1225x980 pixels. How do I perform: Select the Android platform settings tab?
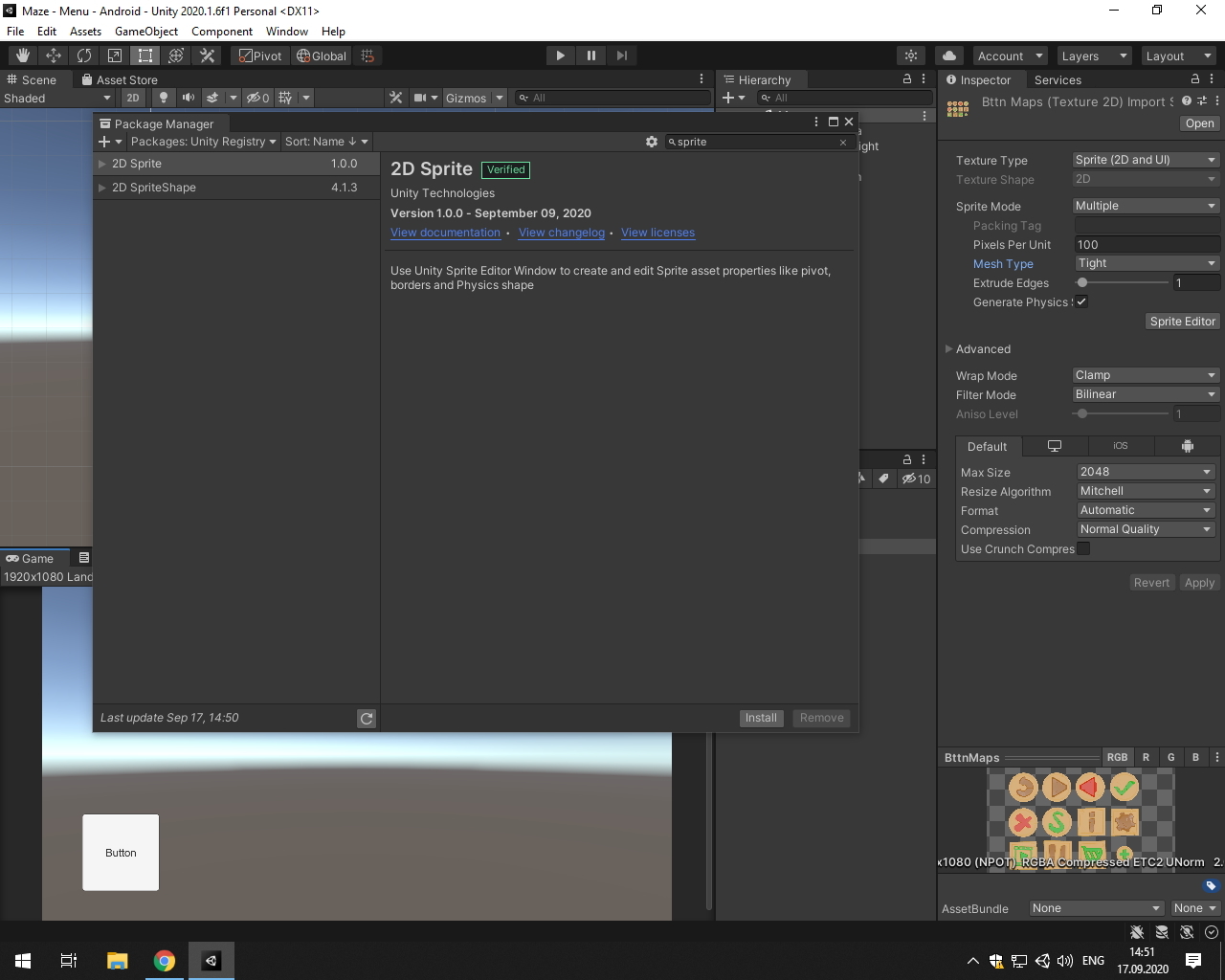pyautogui.click(x=1187, y=446)
